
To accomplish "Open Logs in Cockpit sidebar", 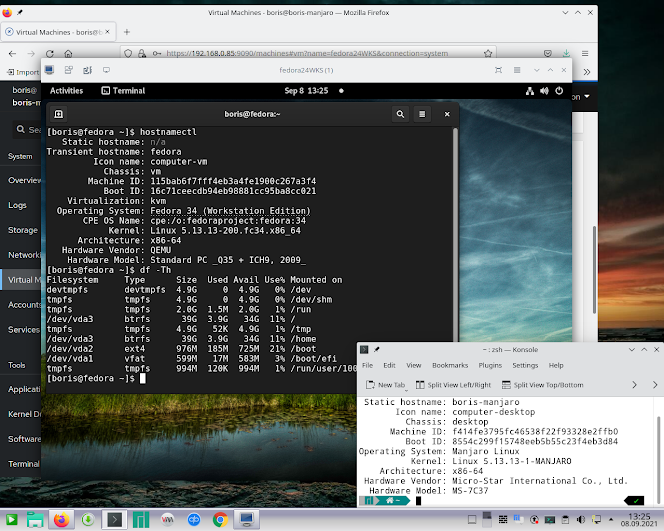I will pyautogui.click(x=17, y=205).
